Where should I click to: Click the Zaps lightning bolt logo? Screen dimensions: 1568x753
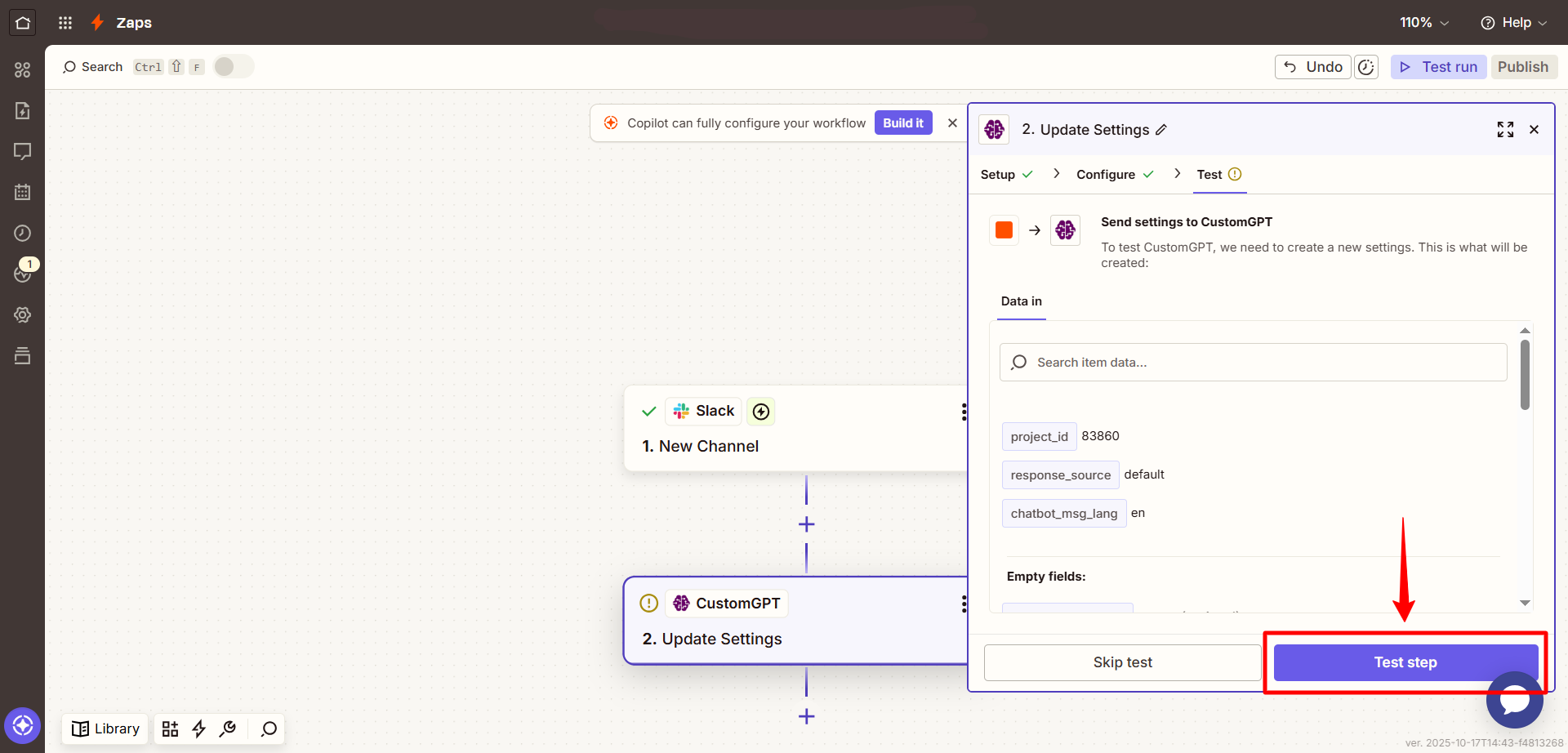point(97,22)
